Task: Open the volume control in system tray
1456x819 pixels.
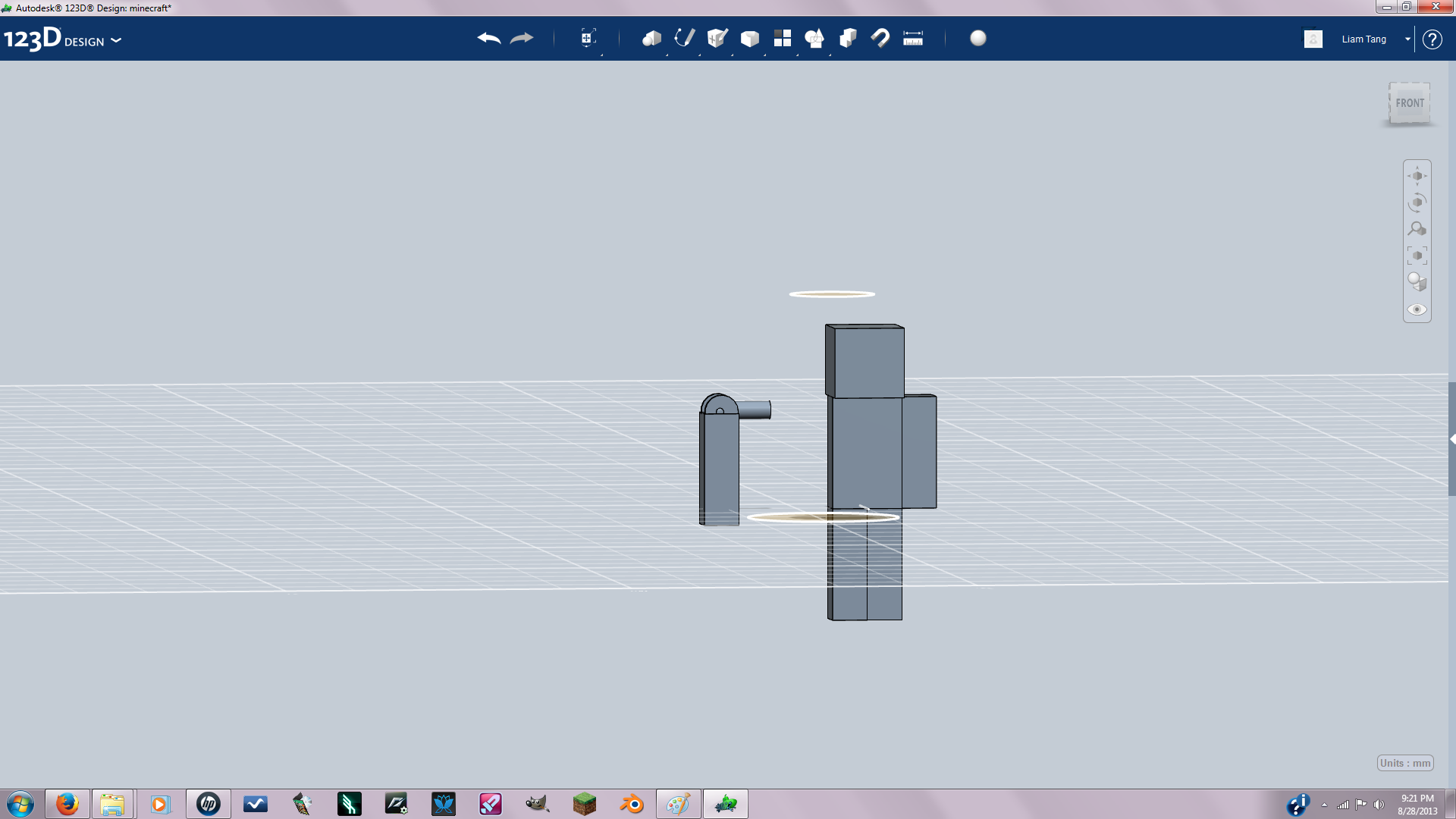Action: [1379, 805]
